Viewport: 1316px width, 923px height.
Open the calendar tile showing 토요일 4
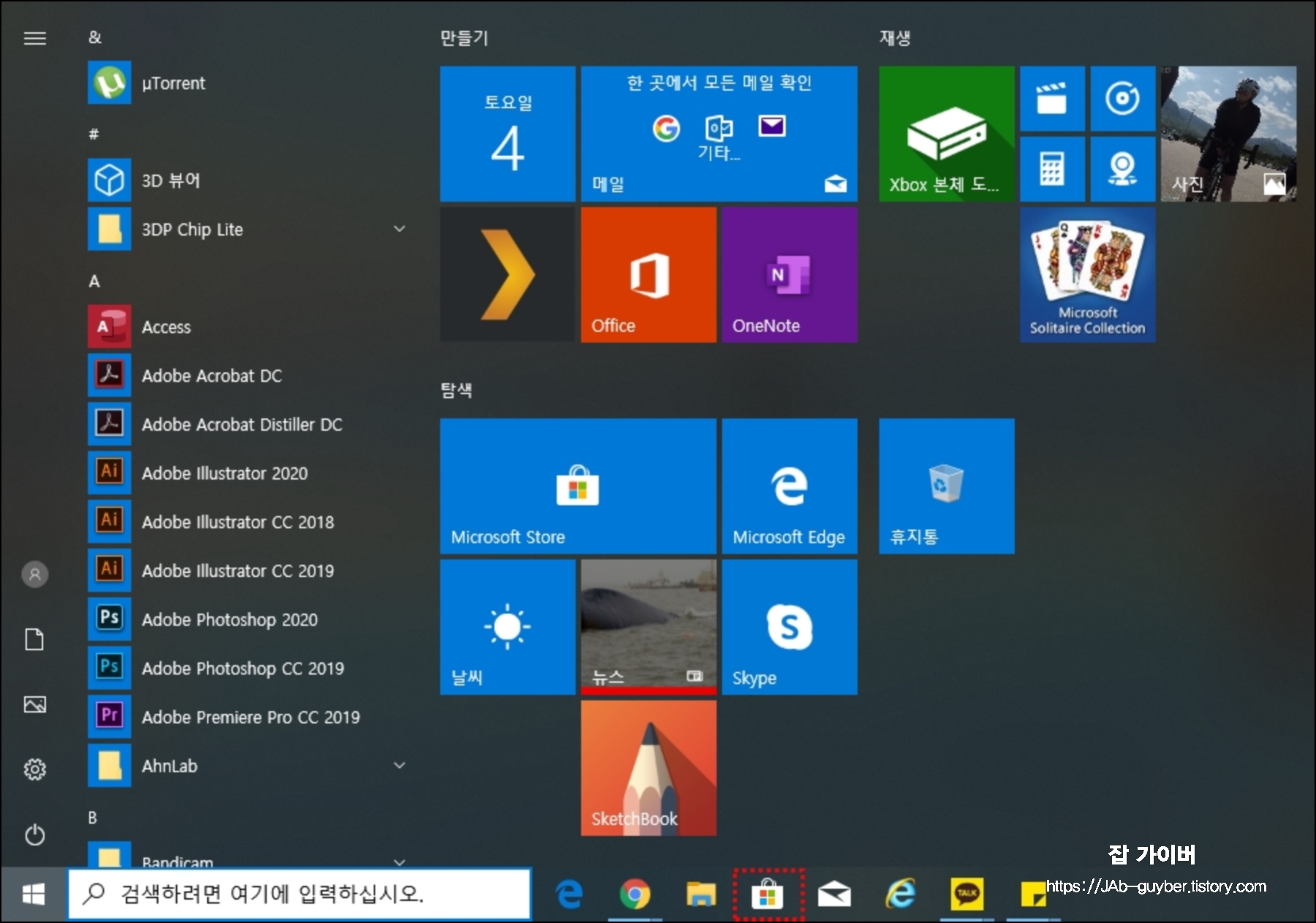tap(507, 134)
